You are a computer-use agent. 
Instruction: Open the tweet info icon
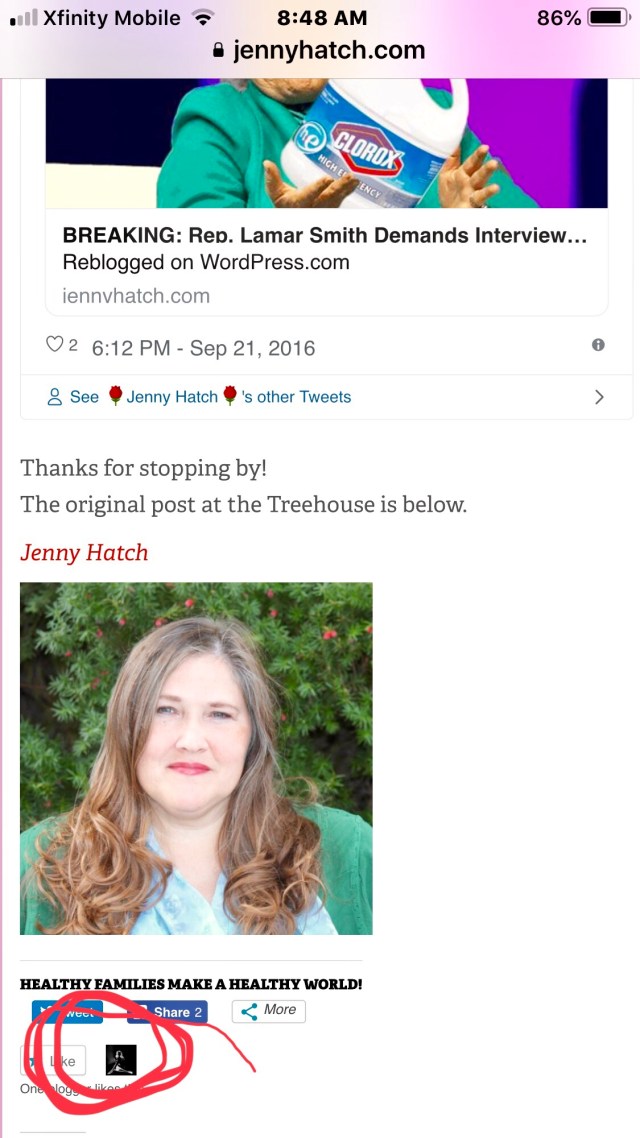pos(598,345)
